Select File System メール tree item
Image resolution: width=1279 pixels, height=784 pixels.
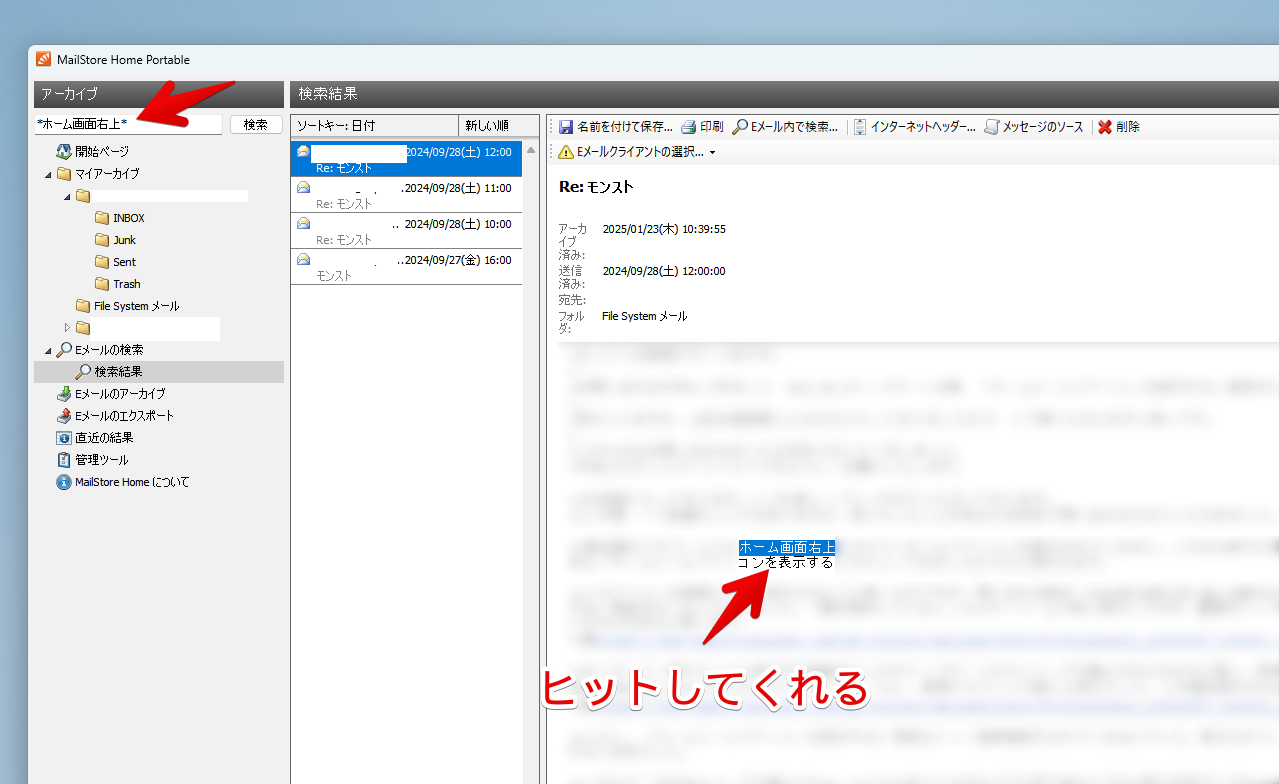point(137,306)
